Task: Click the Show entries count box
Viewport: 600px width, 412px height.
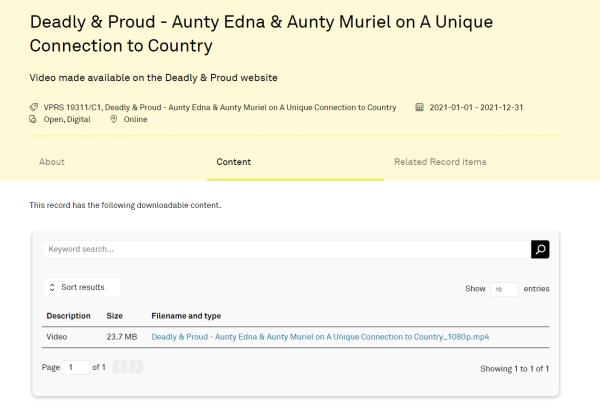Action: point(503,289)
